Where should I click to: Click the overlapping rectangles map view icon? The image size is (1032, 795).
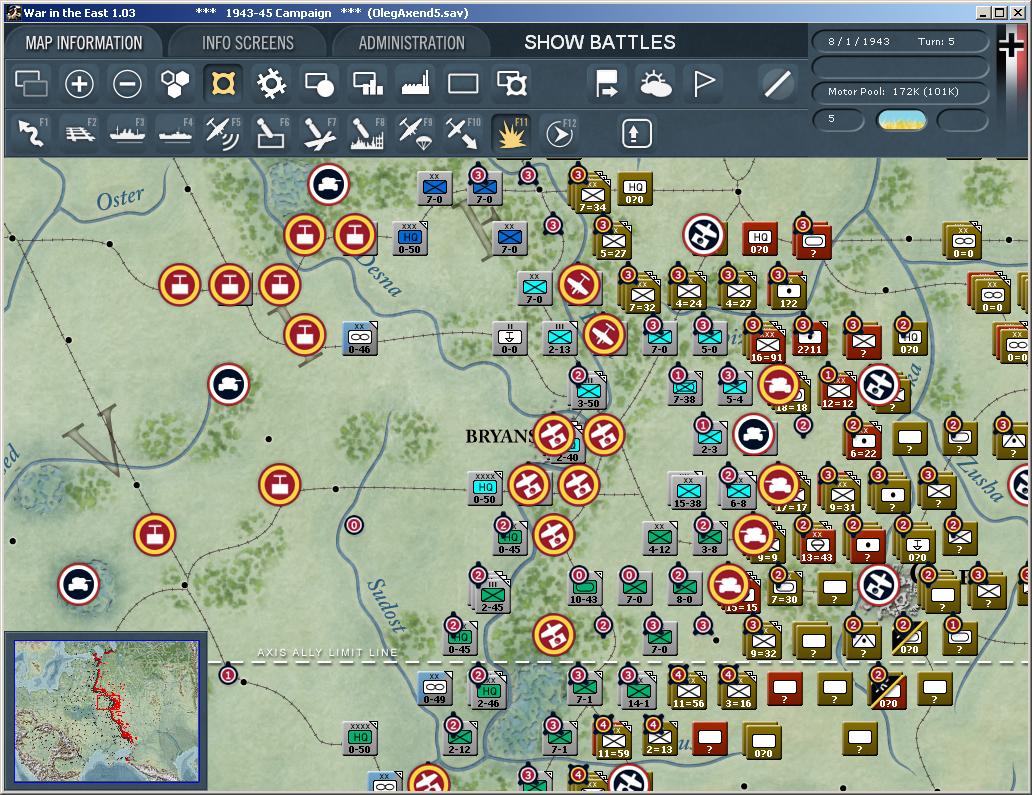tap(31, 84)
